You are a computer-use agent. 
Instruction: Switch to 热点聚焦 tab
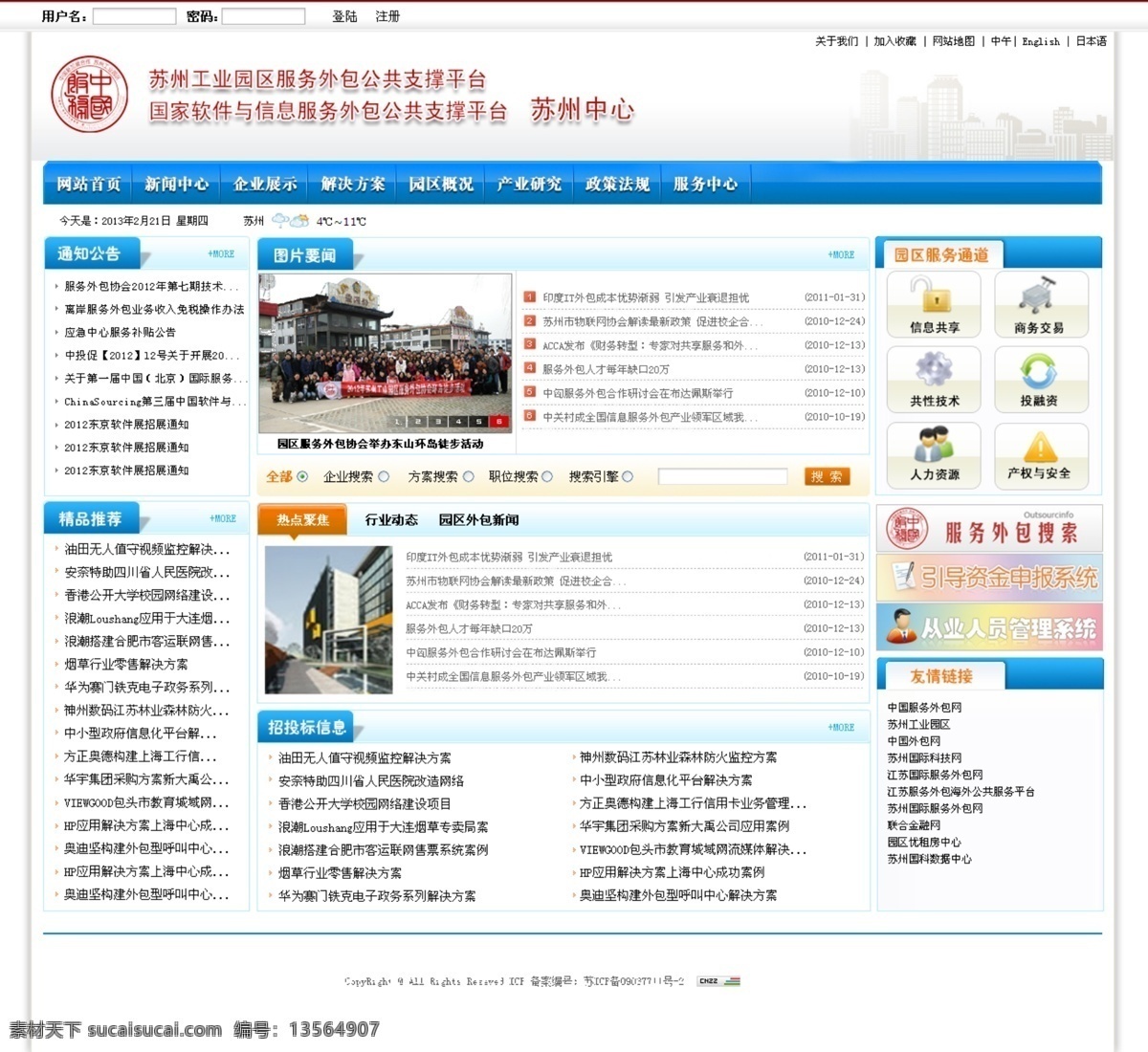[x=302, y=520]
